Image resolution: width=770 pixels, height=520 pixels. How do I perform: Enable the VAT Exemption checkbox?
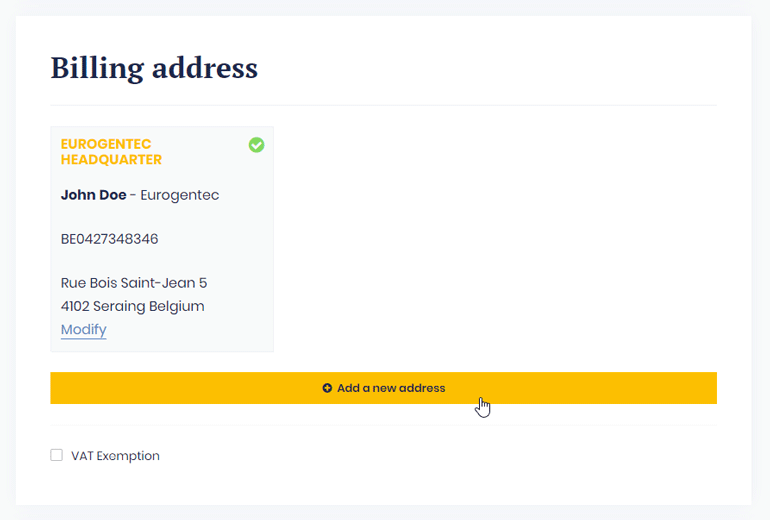[x=57, y=456]
